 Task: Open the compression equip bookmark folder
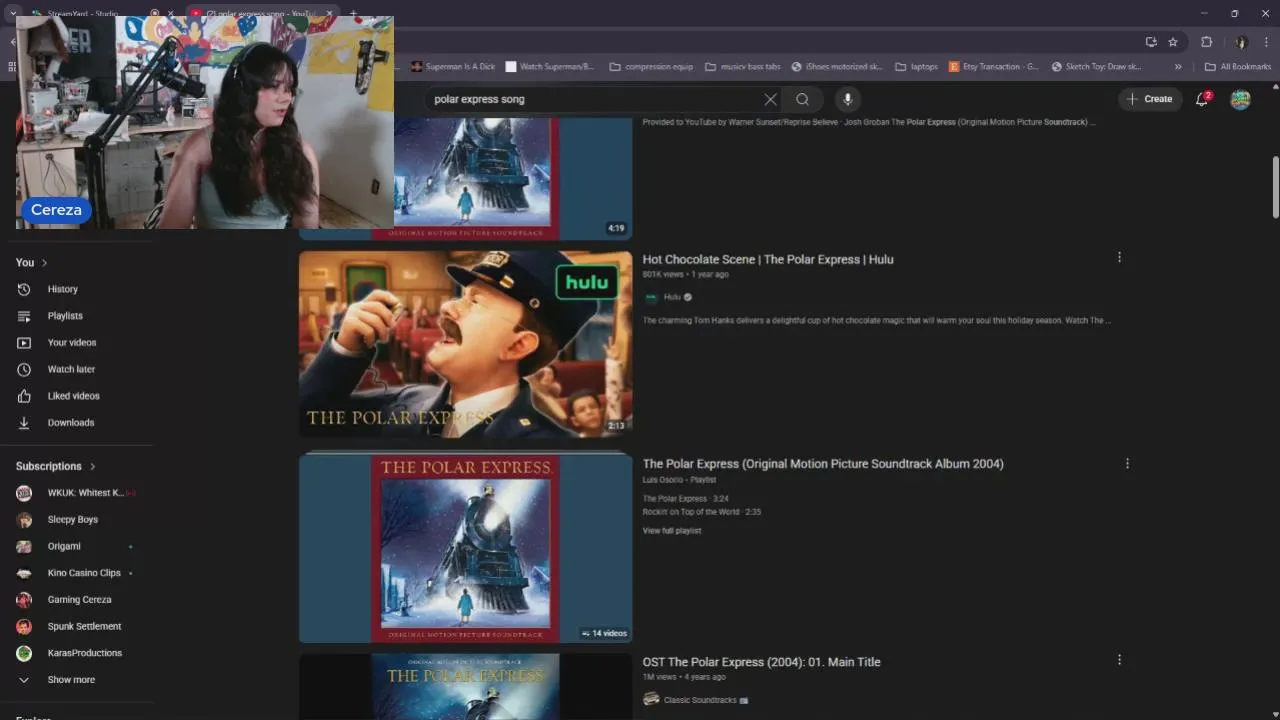point(651,67)
